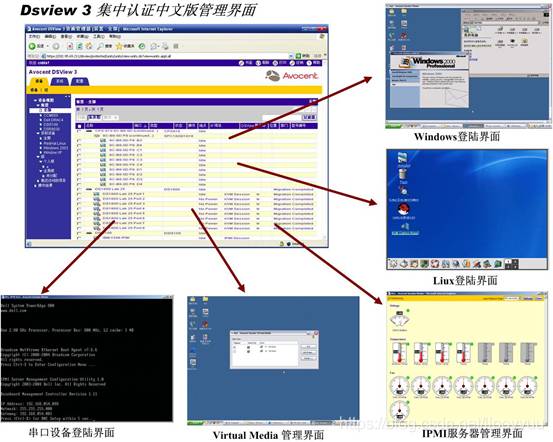Viewport: 553px width, 442px height.
Task: Open Favorites with the yellow star icon
Action: (120, 46)
